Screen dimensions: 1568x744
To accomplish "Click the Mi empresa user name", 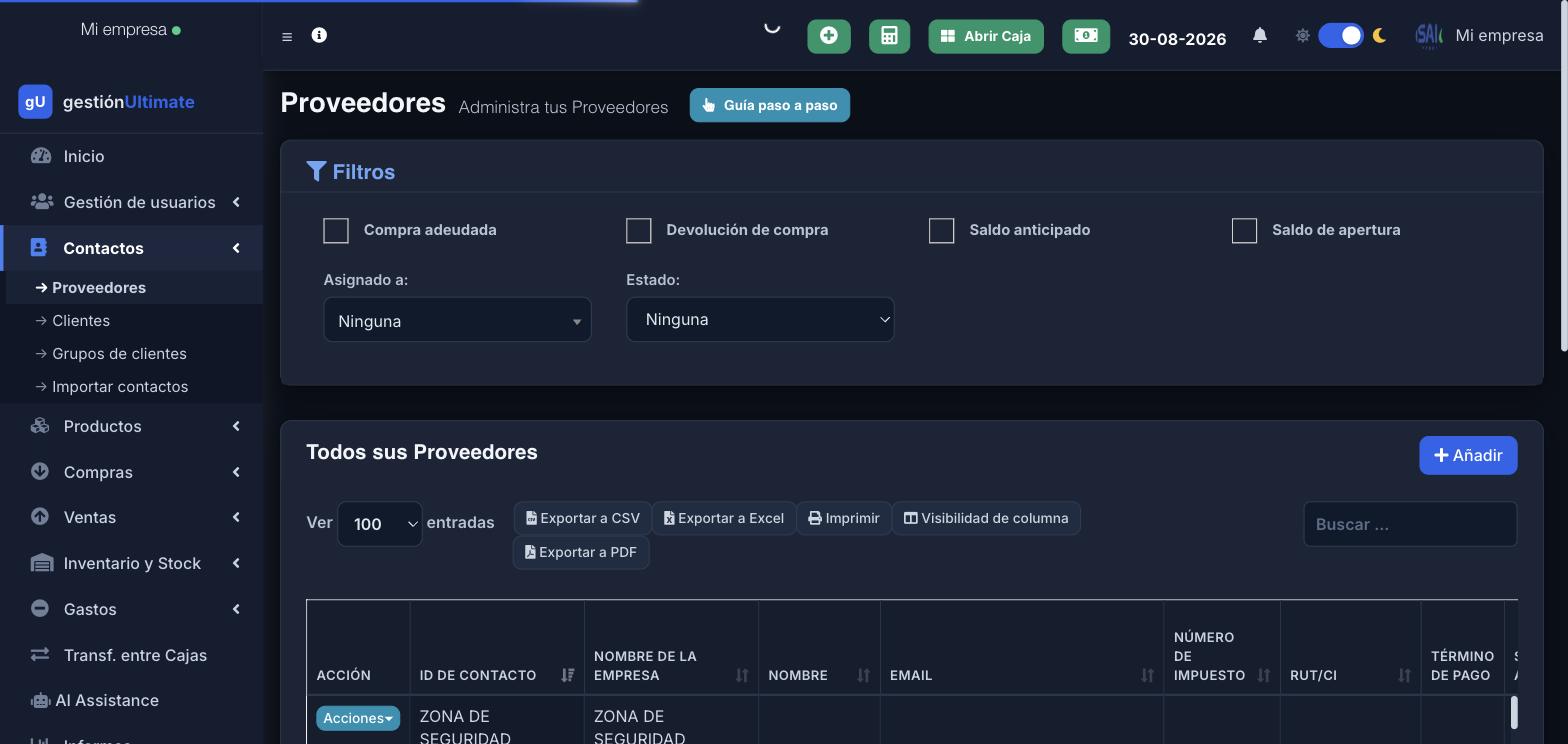I will tap(1500, 36).
